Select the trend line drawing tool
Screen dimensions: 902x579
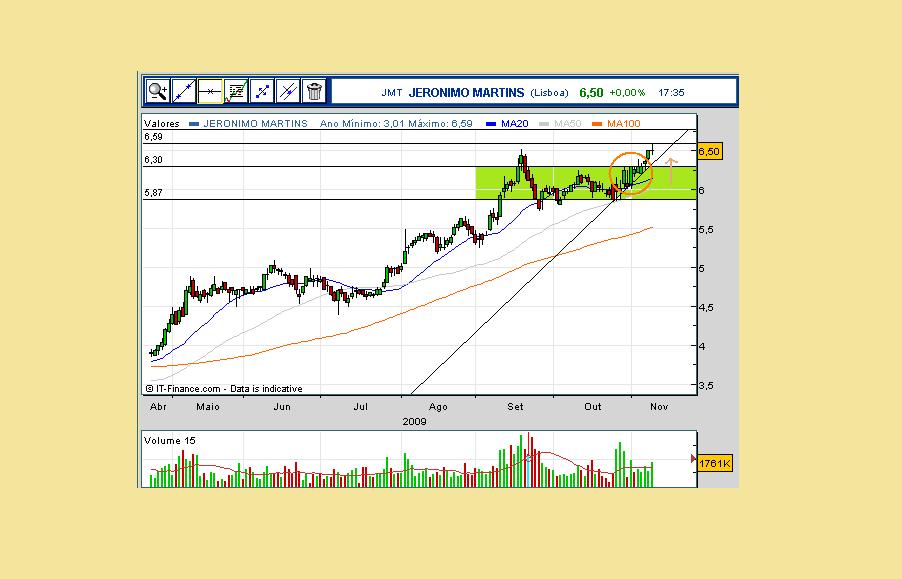(184, 91)
